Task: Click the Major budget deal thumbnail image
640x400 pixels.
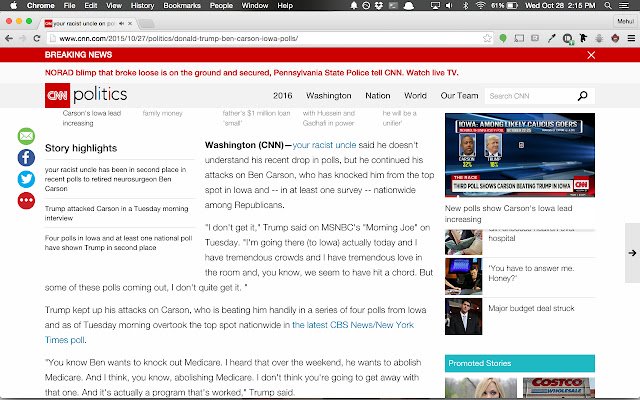Action: [x=463, y=316]
